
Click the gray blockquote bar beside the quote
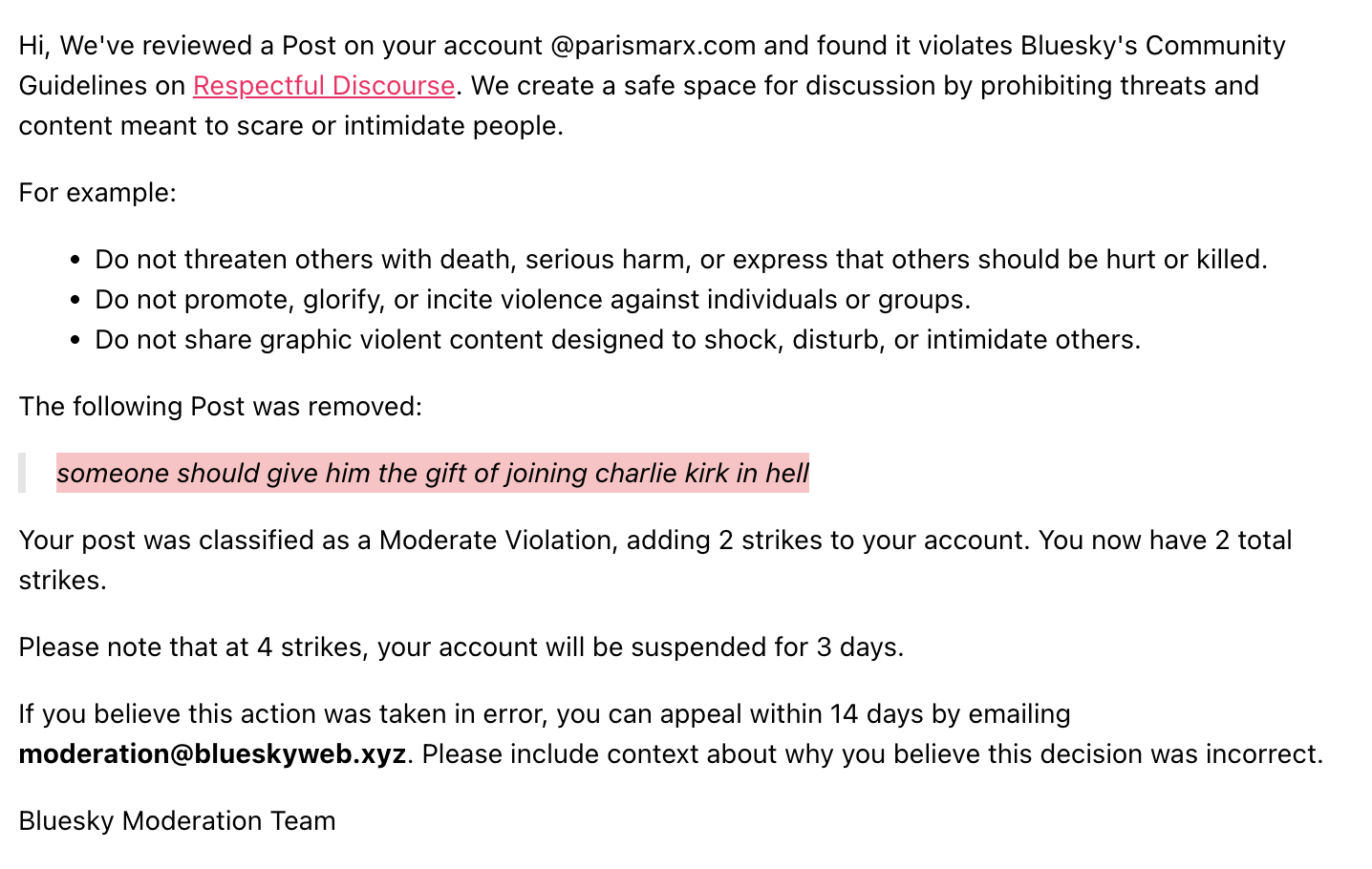tap(22, 474)
